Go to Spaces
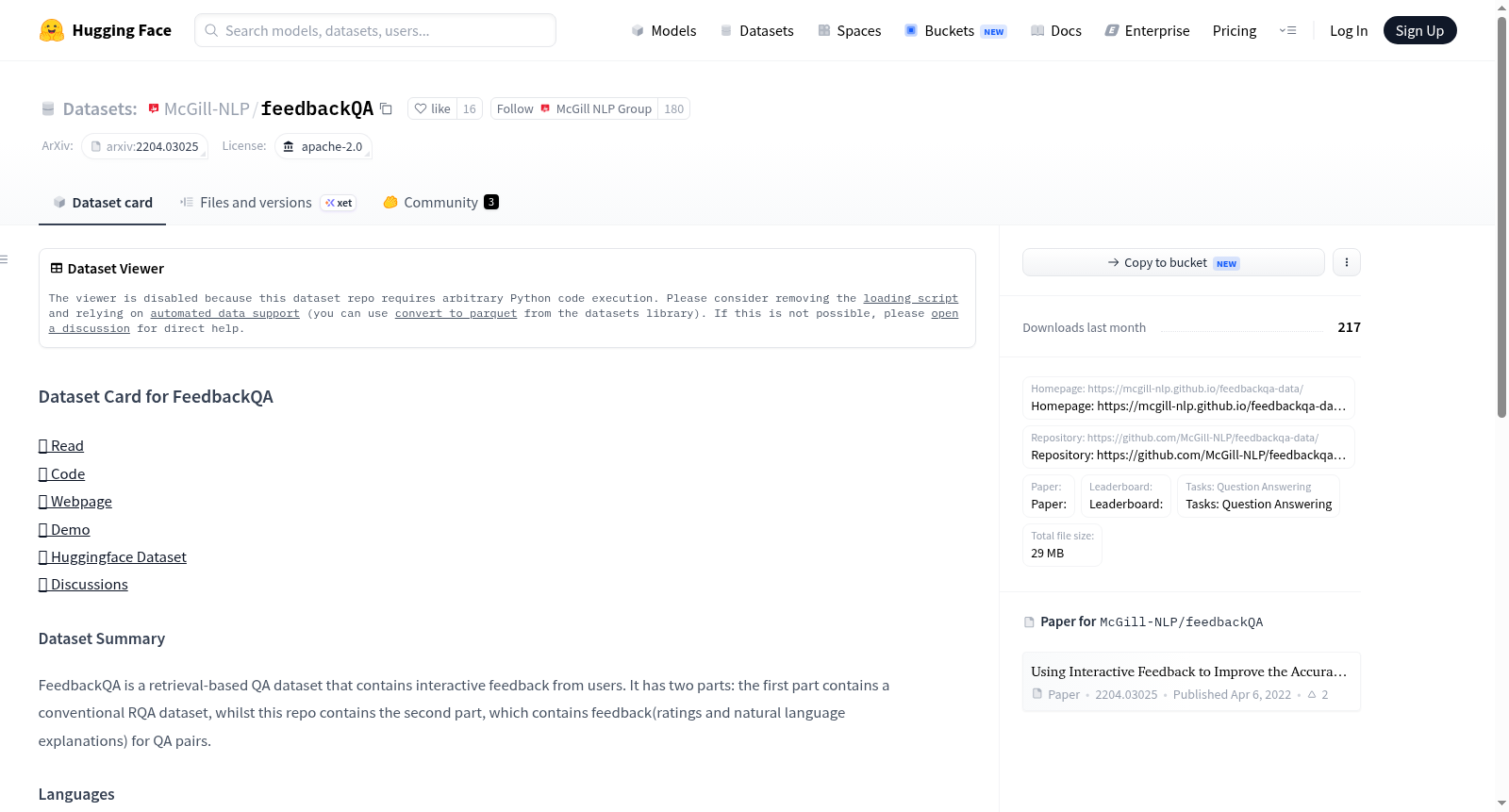Viewport: 1509px width, 812px height. point(850,30)
